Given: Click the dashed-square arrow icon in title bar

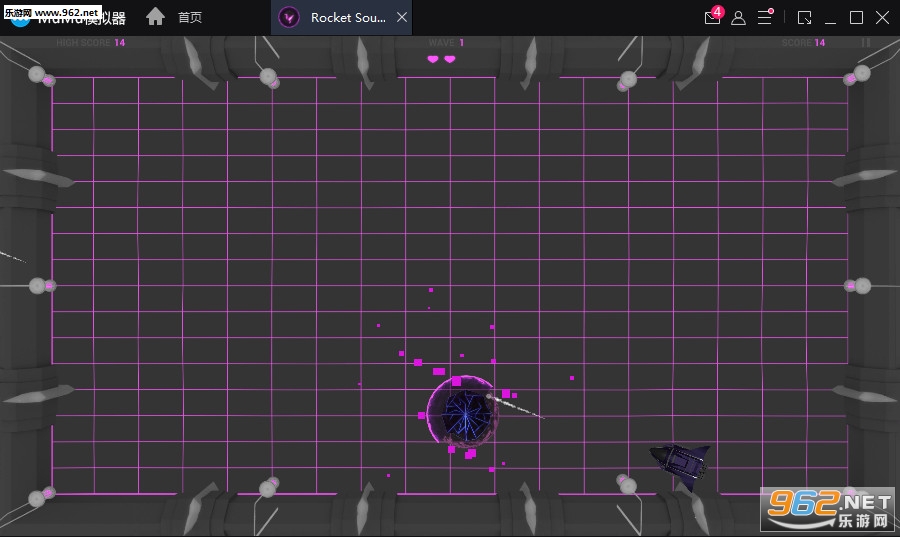Looking at the screenshot, I should tap(804, 17).
